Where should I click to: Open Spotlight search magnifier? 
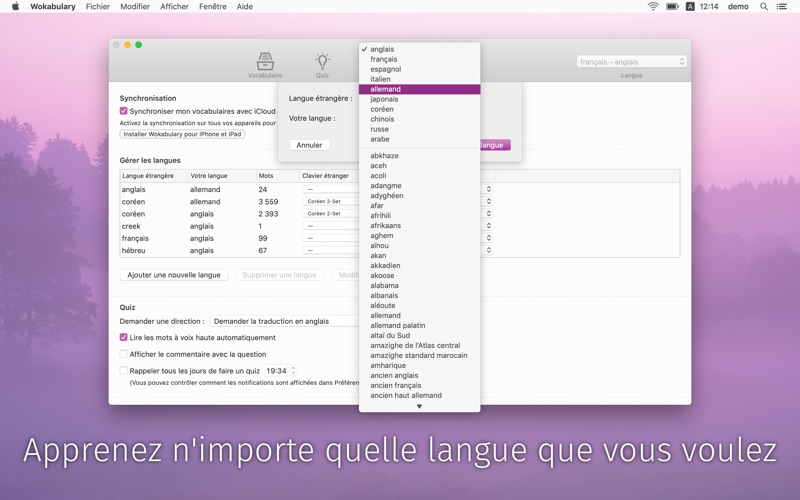coord(764,6)
